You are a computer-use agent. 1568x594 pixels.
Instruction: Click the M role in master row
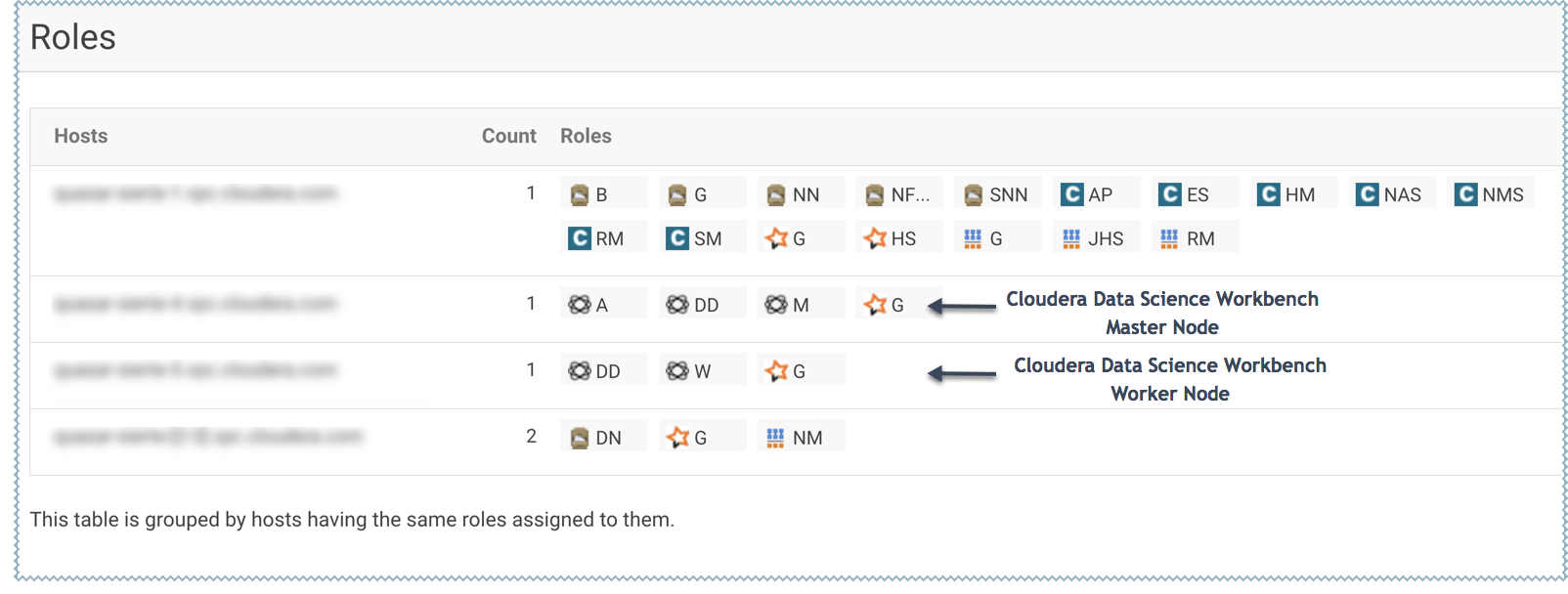[x=789, y=305]
